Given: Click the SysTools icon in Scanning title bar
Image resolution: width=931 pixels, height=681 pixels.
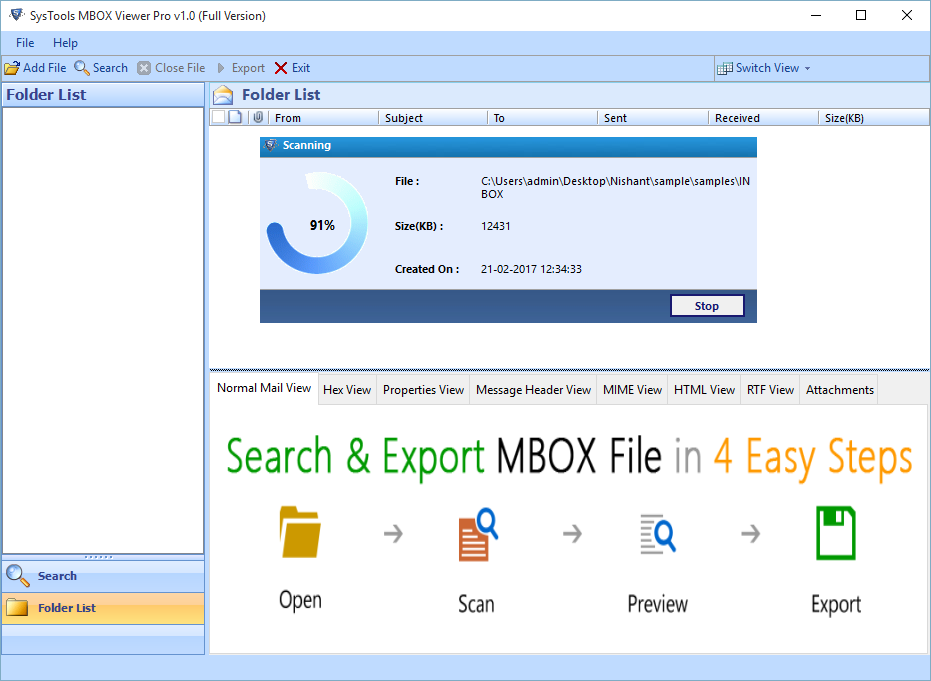Looking at the screenshot, I should coord(271,145).
